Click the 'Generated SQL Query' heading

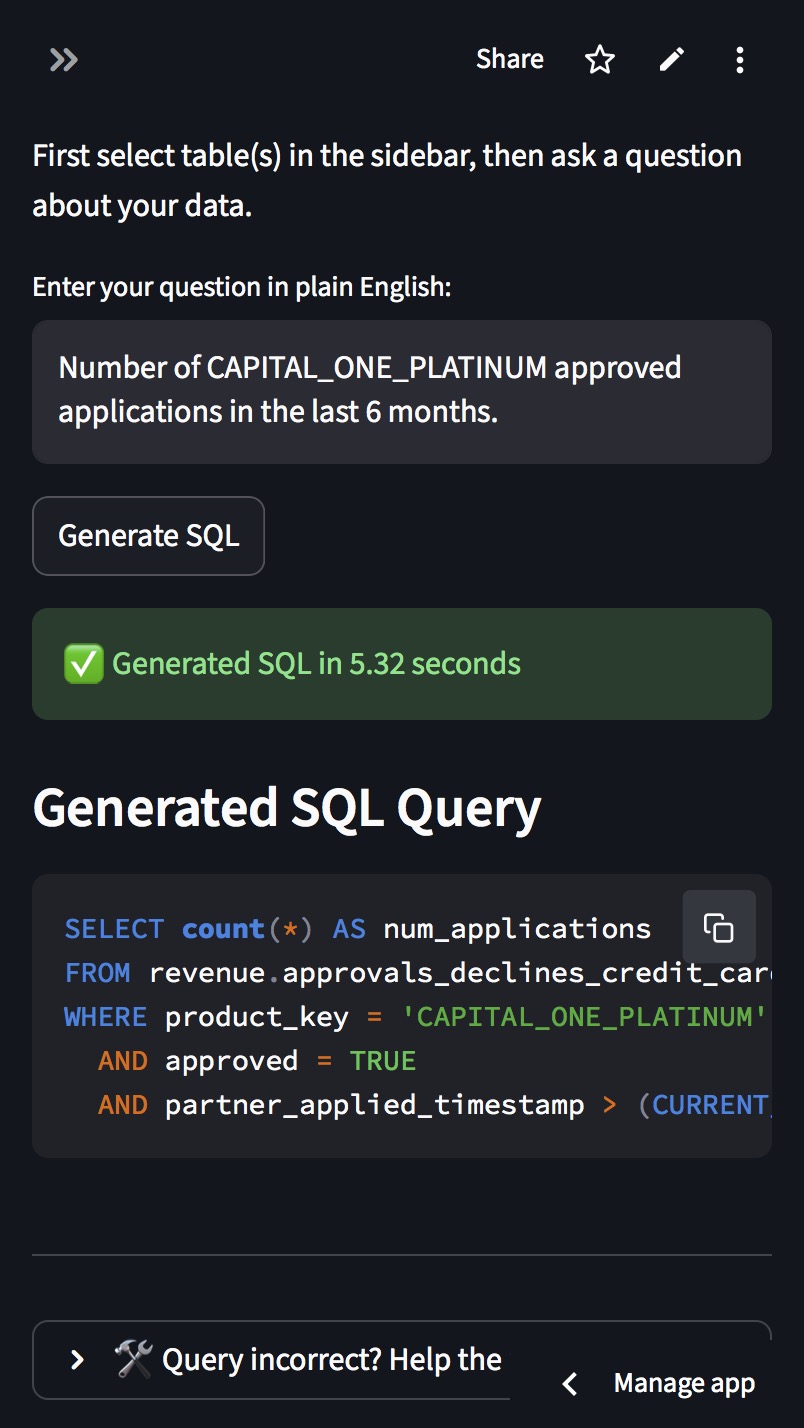pyautogui.click(x=286, y=807)
